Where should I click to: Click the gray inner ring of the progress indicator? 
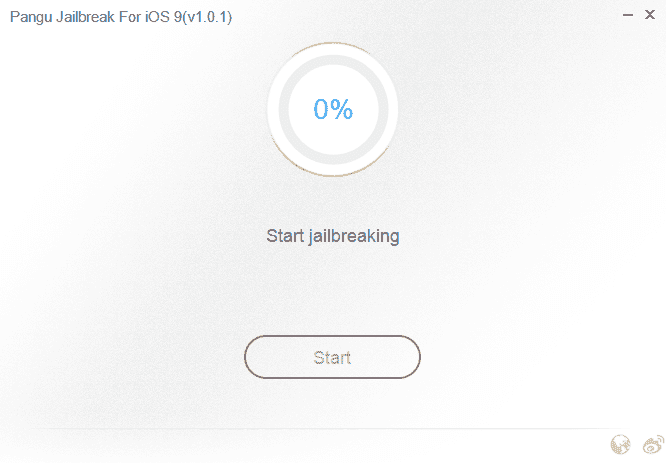284,110
